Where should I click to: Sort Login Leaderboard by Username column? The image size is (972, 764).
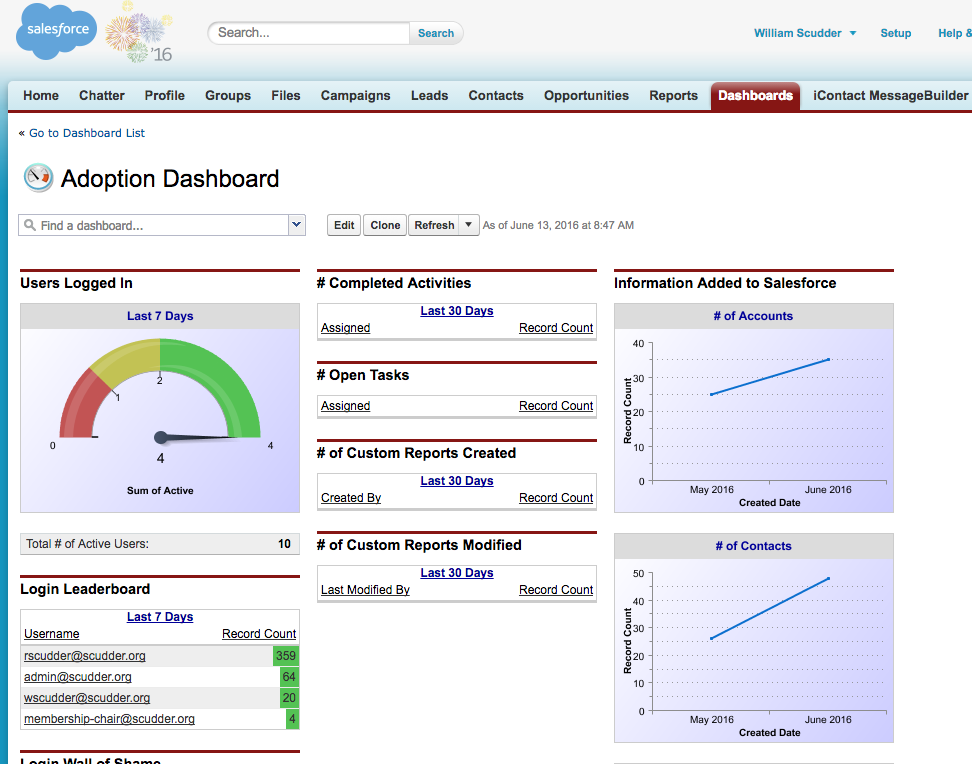coord(52,634)
